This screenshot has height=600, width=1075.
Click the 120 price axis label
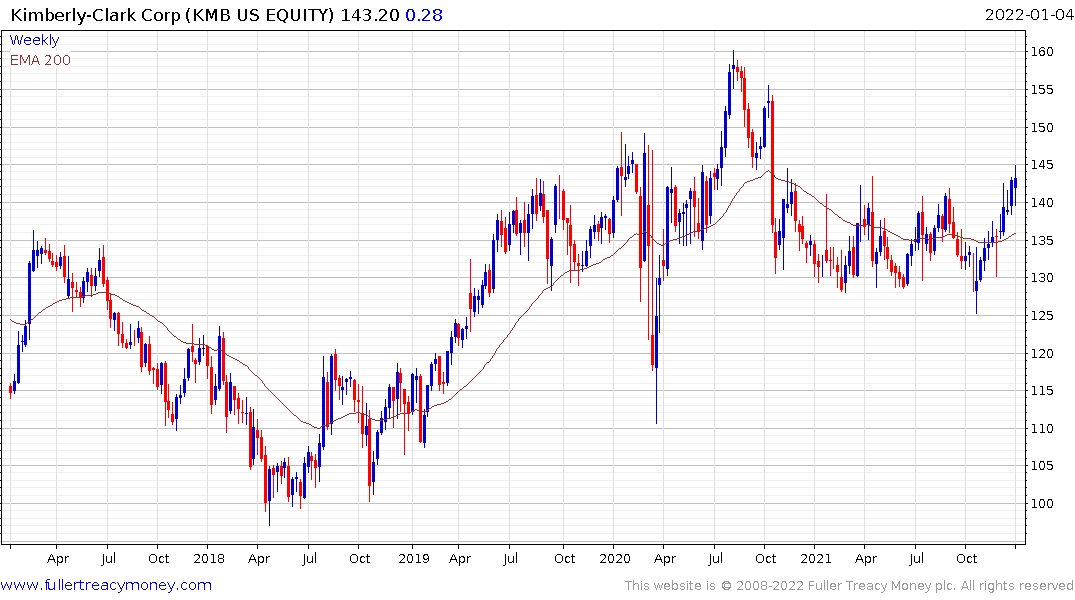pyautogui.click(x=1042, y=353)
